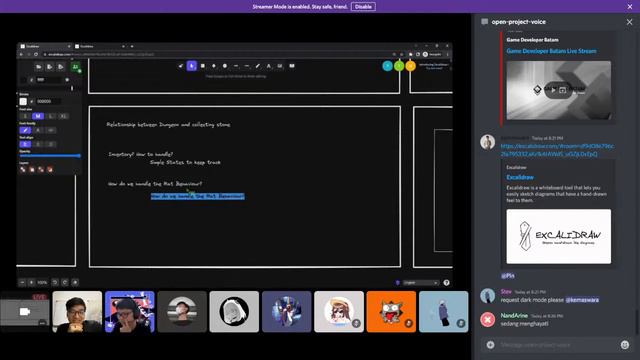Open the white stroke color swatch
640x360 pixels.
[x=23, y=101]
